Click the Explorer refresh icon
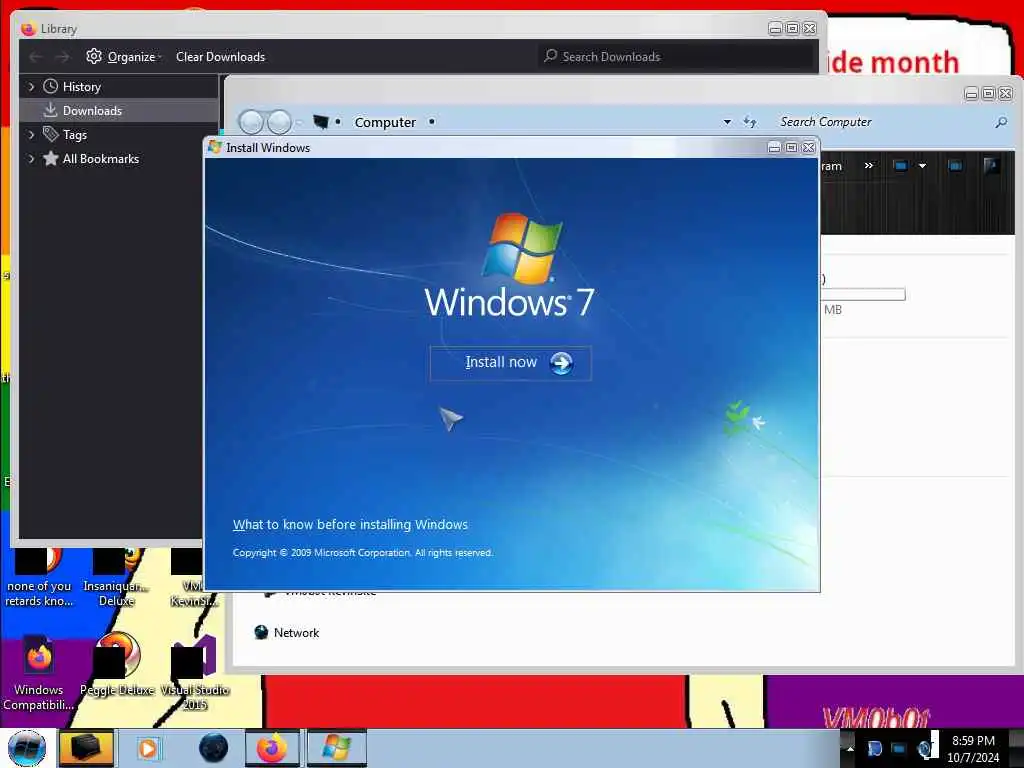The image size is (1024, 768). pos(750,122)
